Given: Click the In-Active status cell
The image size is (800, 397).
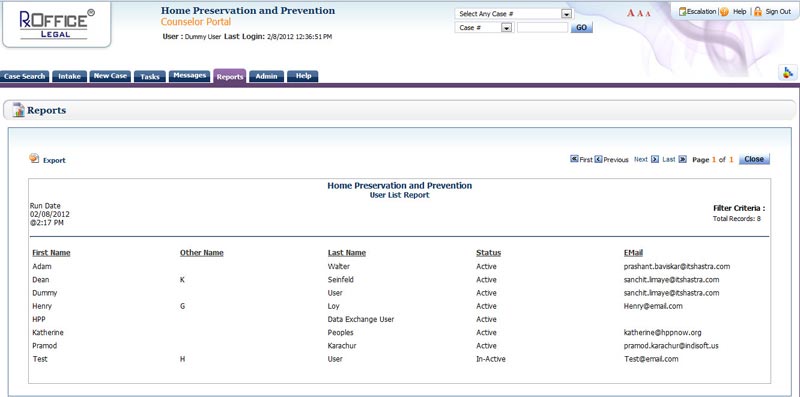Looking at the screenshot, I should click(491, 359).
